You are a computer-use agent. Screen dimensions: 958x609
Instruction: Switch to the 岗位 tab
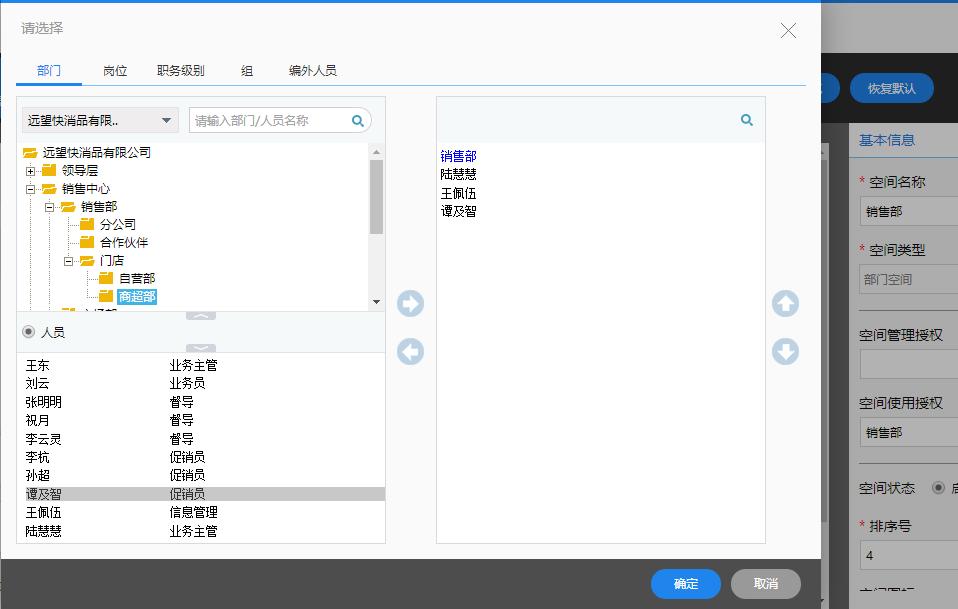click(115, 71)
